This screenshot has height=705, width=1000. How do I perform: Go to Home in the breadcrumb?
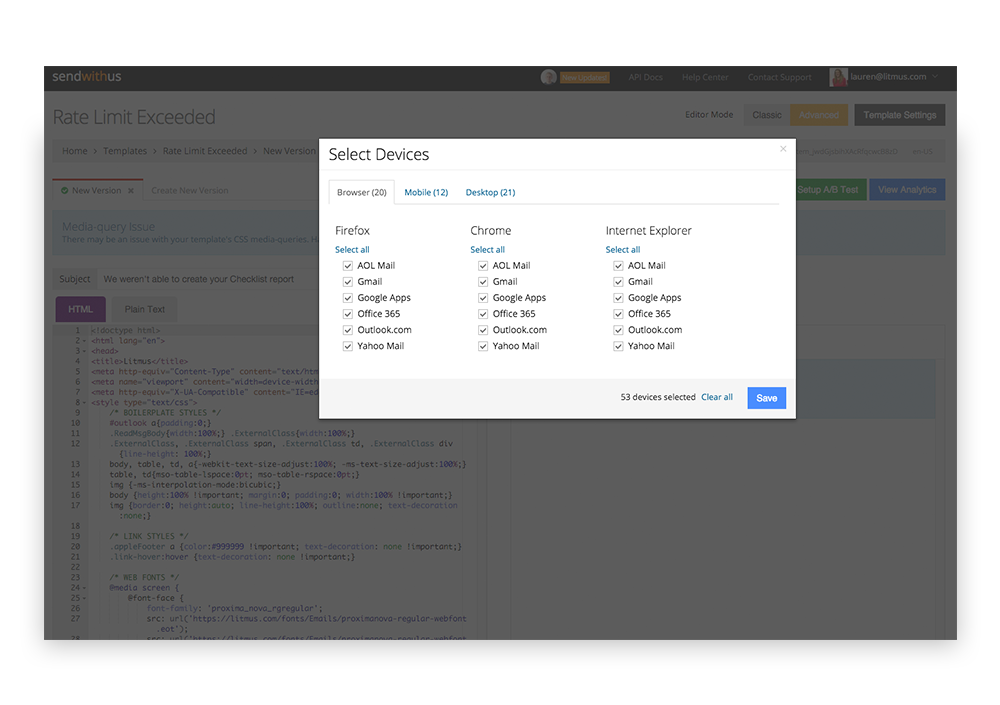[75, 151]
